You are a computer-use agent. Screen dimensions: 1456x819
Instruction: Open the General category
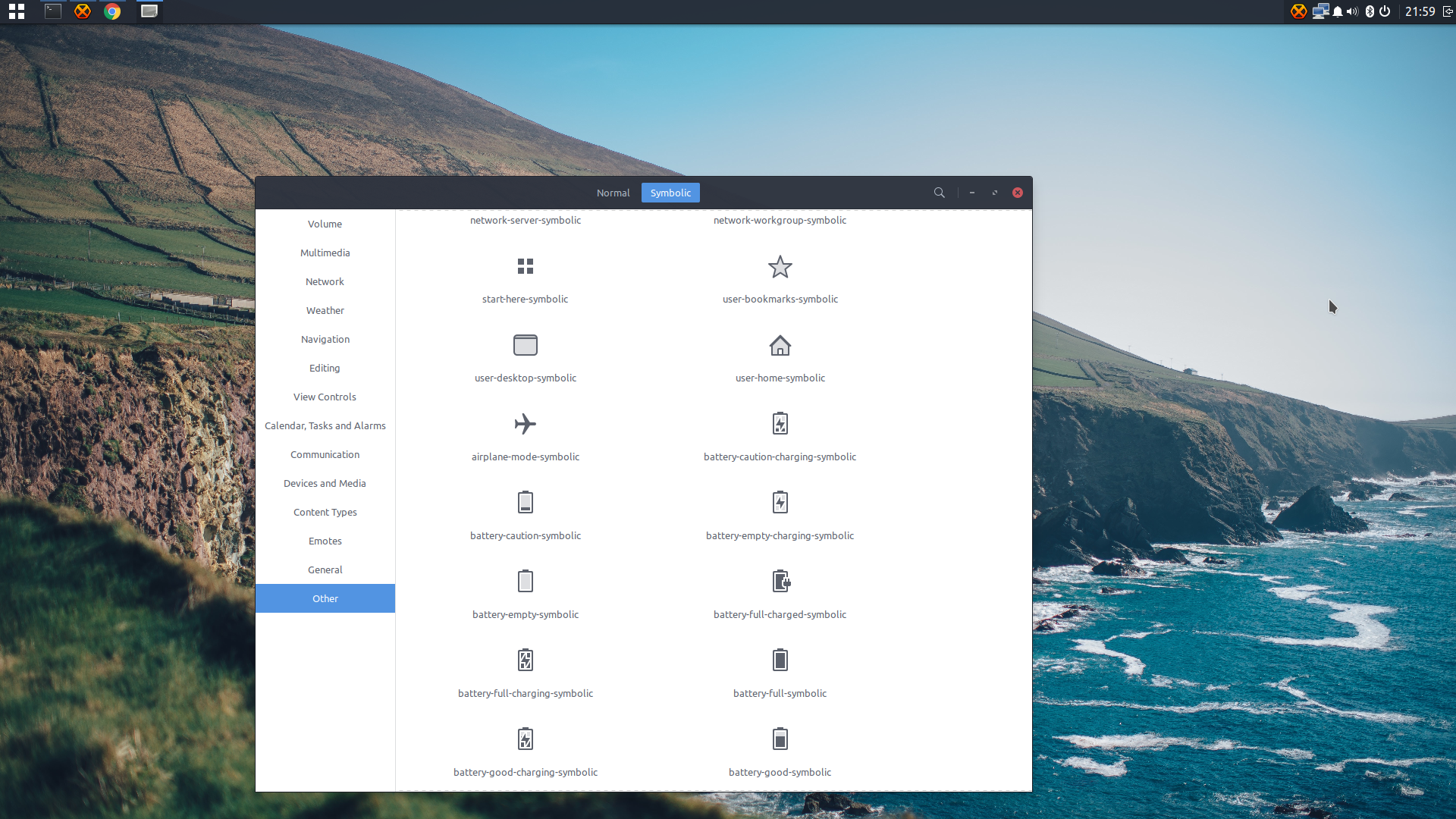point(325,570)
